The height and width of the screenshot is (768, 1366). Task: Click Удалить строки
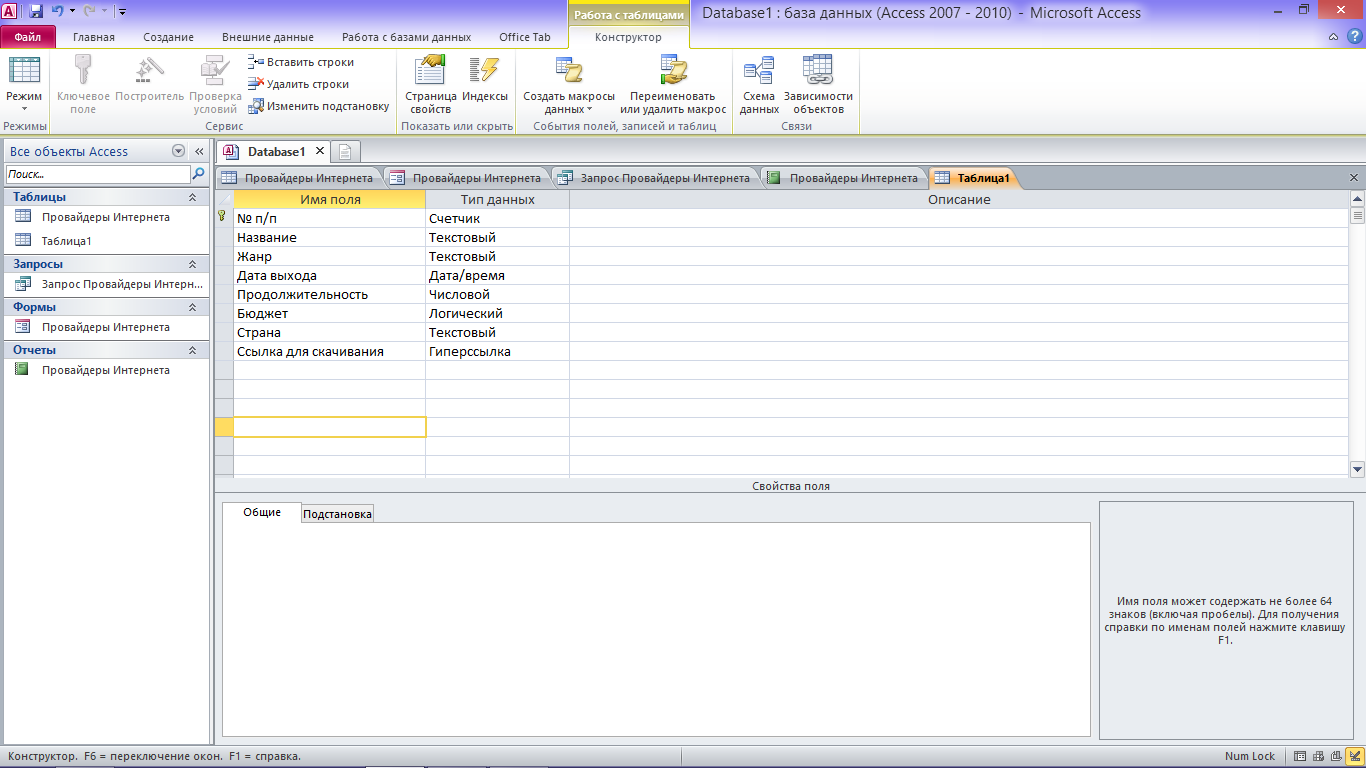(x=299, y=84)
